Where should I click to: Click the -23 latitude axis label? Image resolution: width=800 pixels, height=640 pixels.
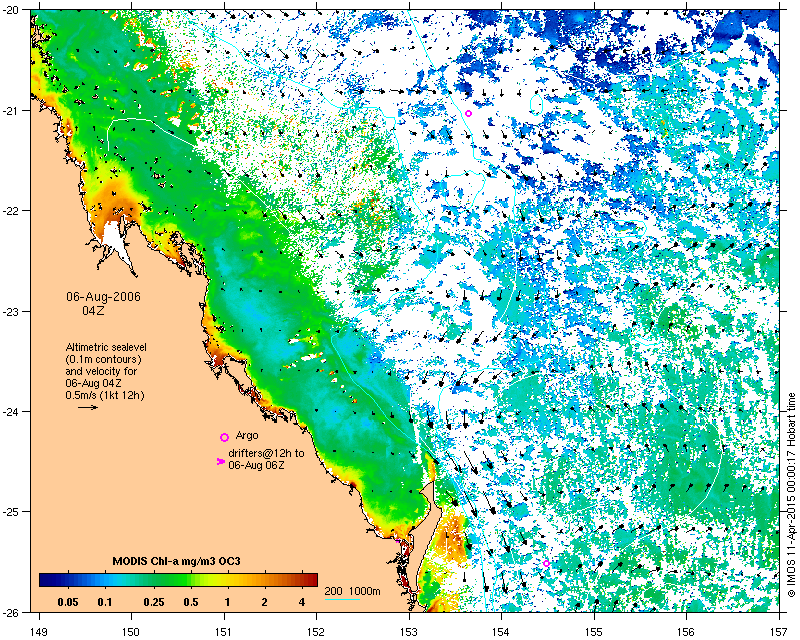tap(12, 311)
